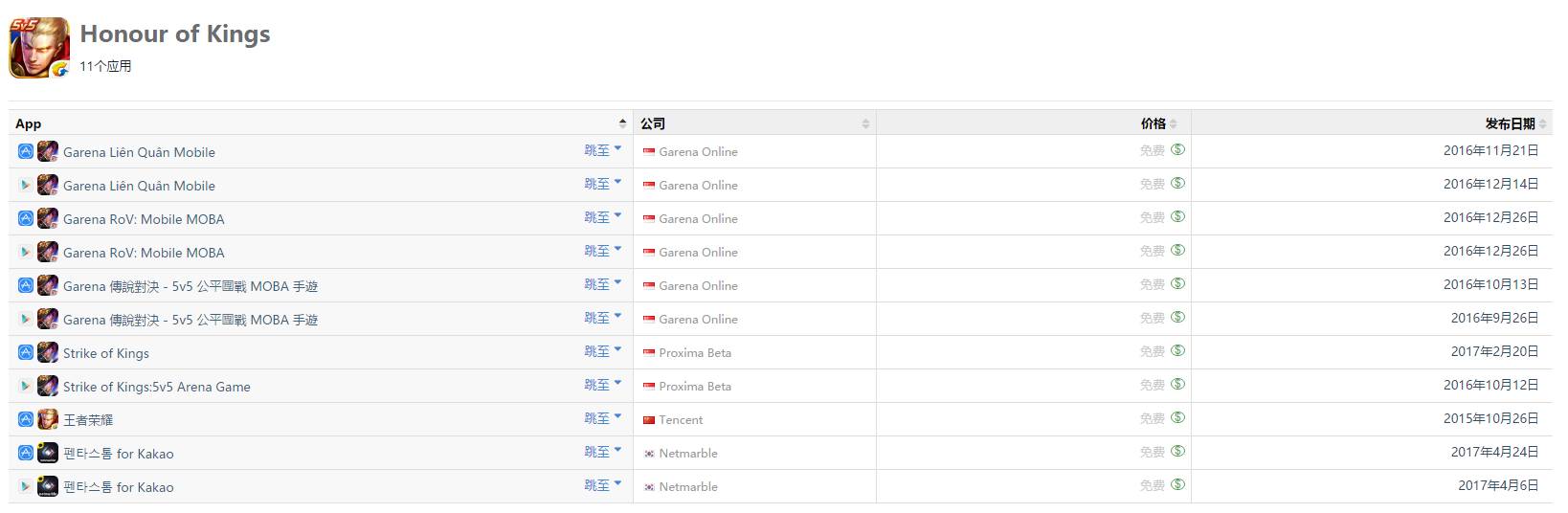The width and height of the screenshot is (1568, 513).
Task: Click the Honour of Kings page title
Action: click(175, 33)
